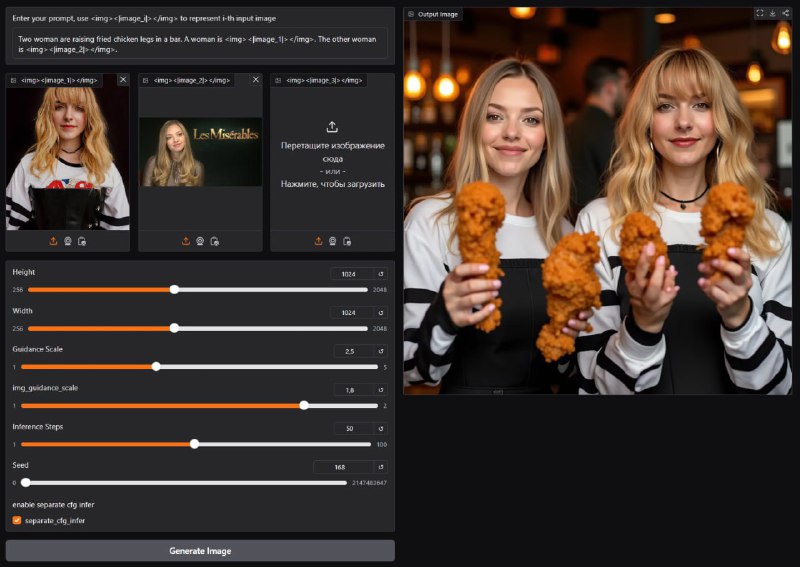Reset the Seed value to default
800x567 pixels.
[x=380, y=467]
